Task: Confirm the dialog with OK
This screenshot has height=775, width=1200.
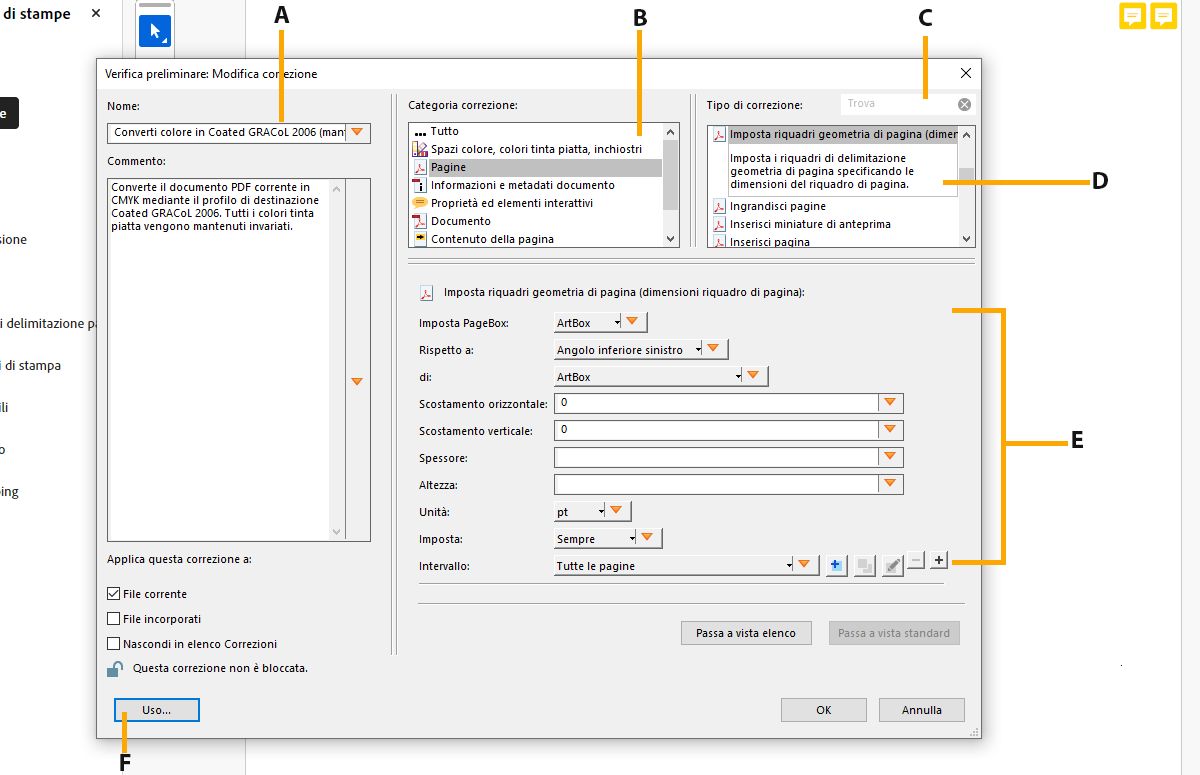Action: 823,710
